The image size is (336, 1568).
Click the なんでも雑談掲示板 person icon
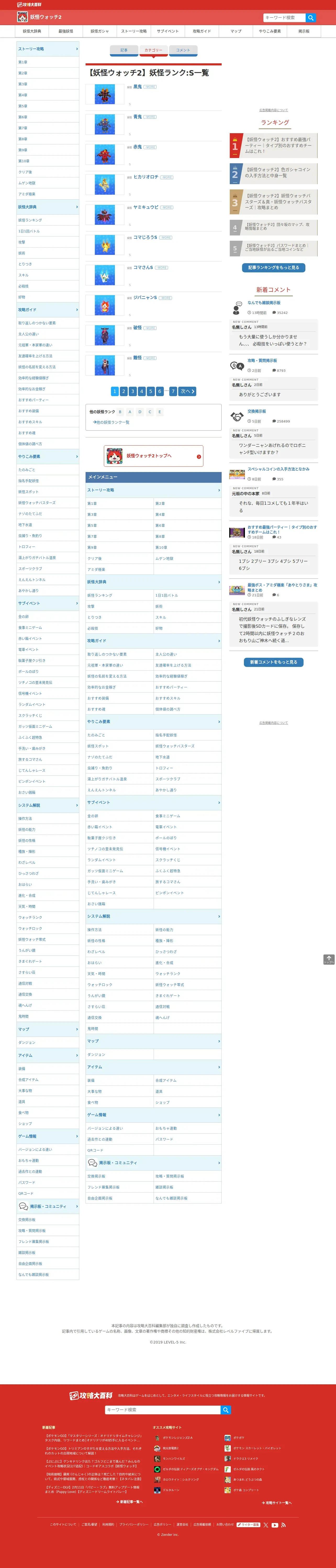(x=237, y=307)
